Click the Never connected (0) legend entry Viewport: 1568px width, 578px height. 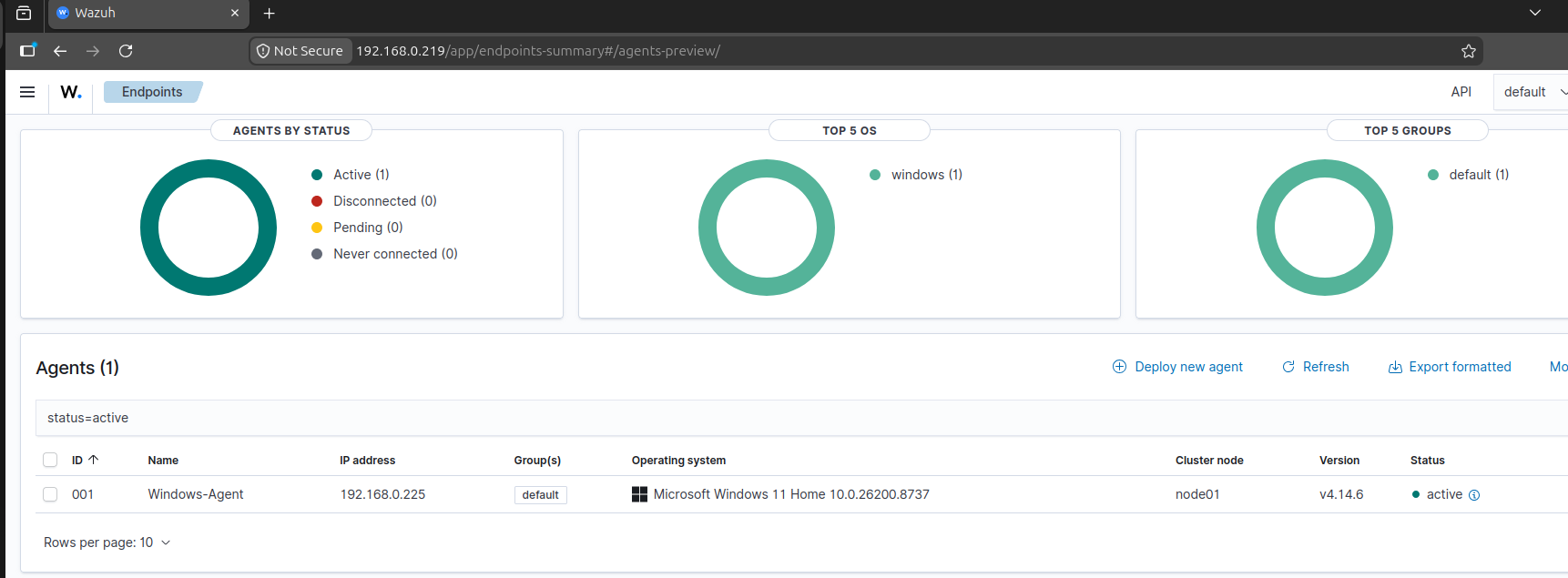coord(384,254)
